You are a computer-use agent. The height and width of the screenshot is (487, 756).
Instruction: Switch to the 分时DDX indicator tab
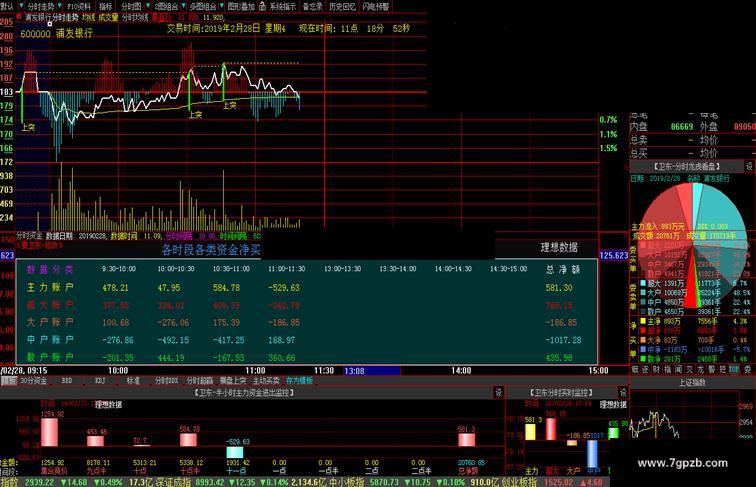tap(166, 381)
